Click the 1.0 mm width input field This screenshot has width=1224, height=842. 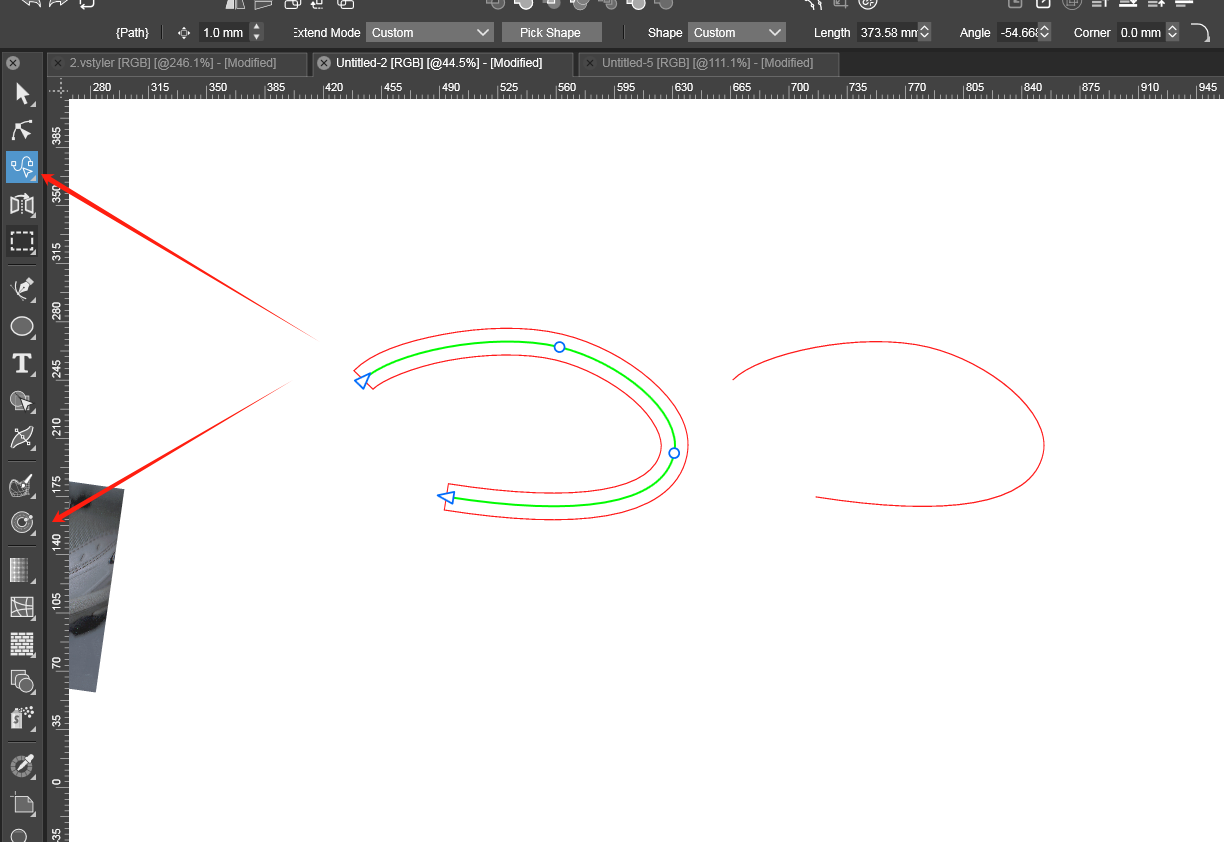(222, 33)
